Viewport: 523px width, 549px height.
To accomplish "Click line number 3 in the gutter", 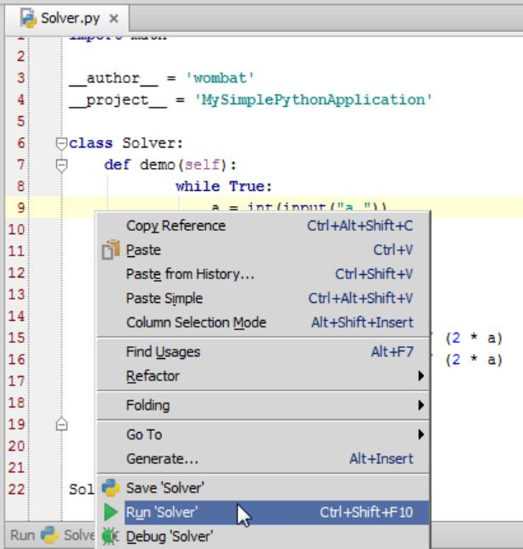I will pyautogui.click(x=21, y=78).
